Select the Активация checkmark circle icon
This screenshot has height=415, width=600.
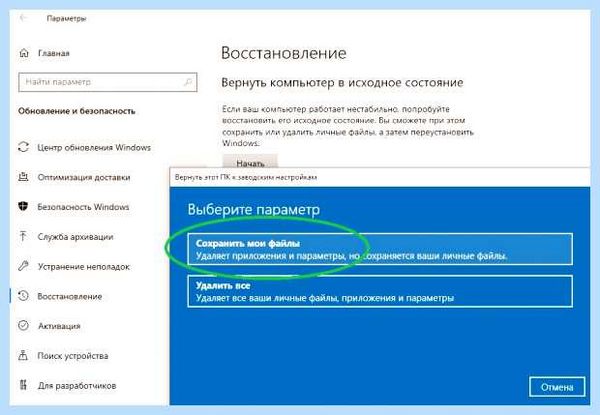click(x=23, y=325)
